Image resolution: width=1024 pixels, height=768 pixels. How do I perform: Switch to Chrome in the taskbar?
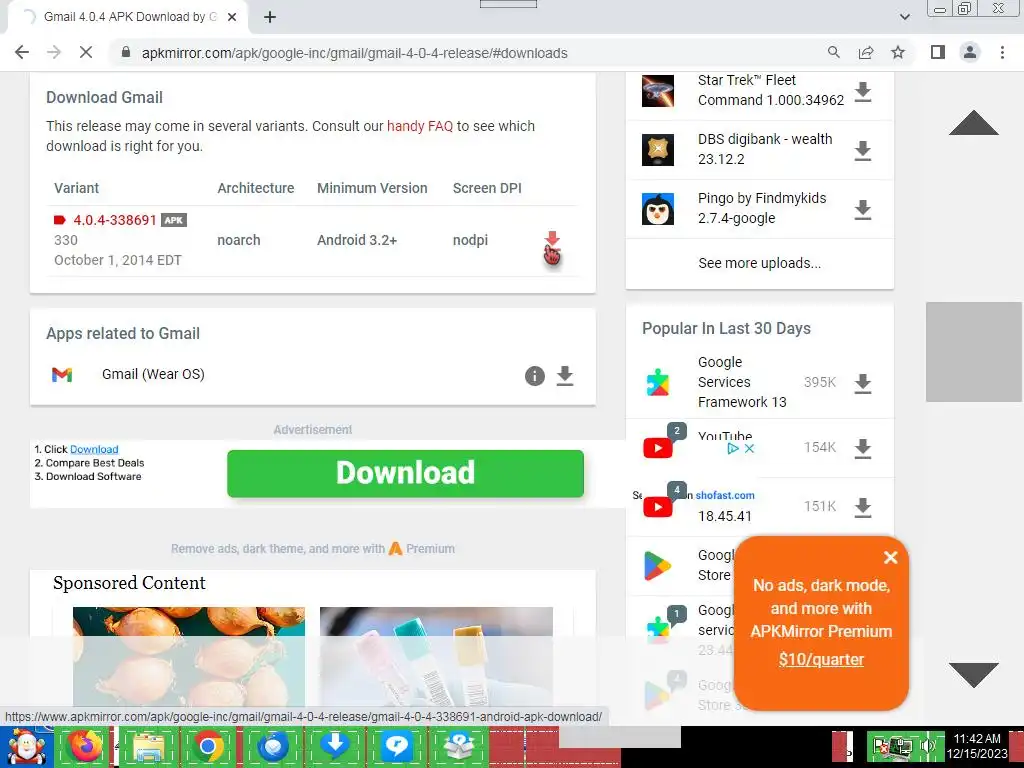209,746
